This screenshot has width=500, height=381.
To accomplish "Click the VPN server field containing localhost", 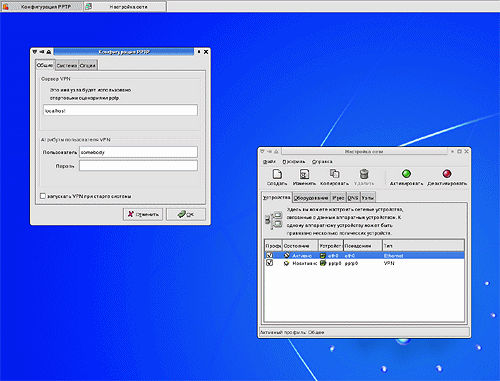I will [x=120, y=110].
